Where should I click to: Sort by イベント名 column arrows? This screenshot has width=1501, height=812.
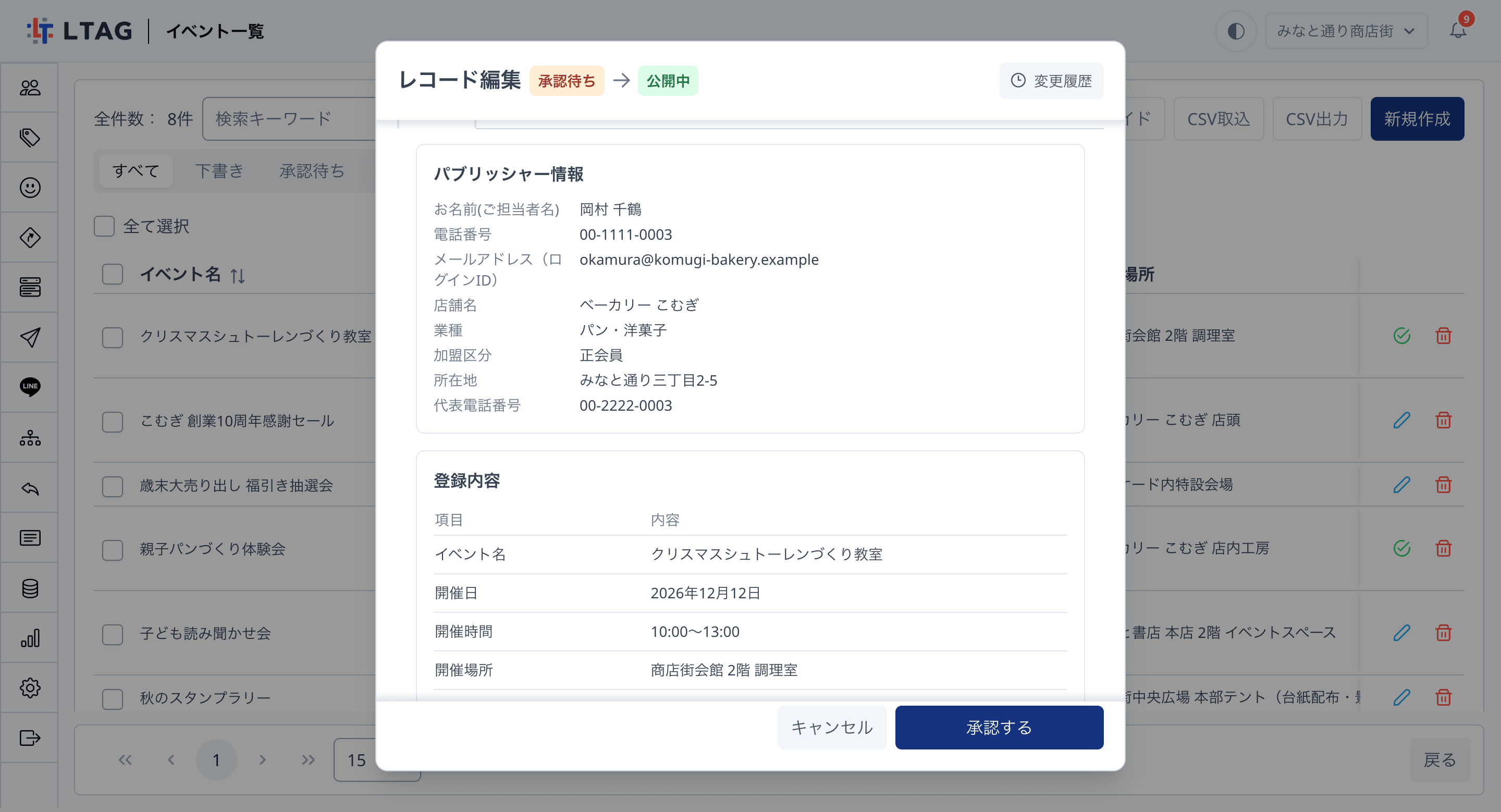pos(237,276)
